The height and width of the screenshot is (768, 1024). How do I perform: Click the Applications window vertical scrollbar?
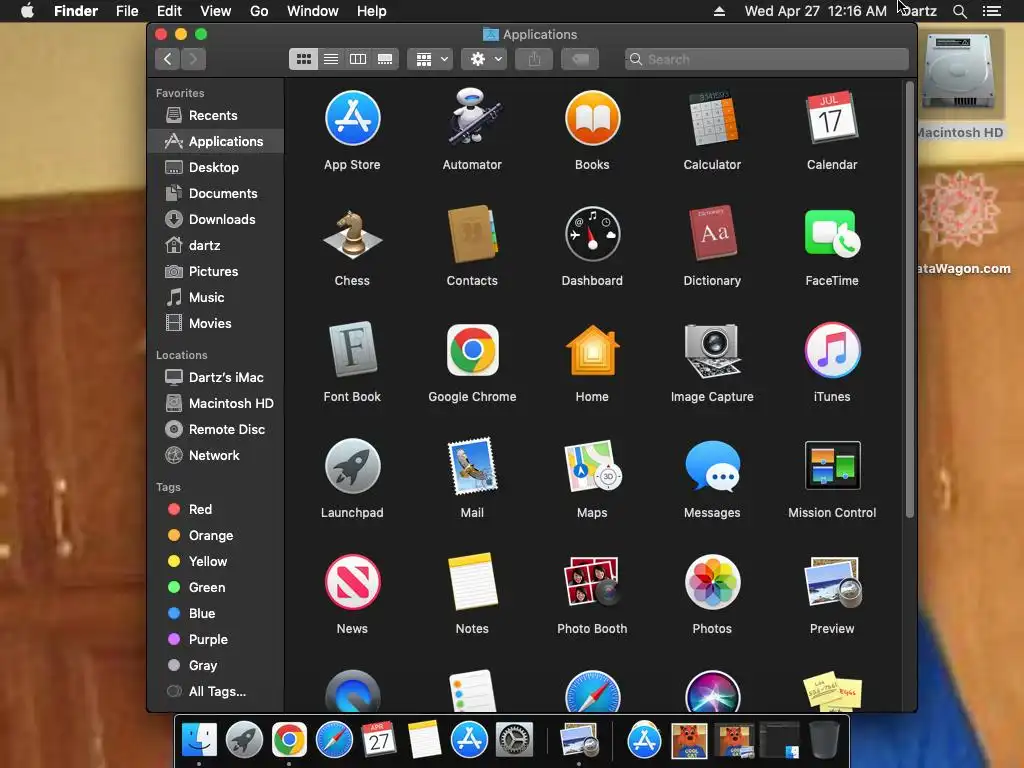910,300
